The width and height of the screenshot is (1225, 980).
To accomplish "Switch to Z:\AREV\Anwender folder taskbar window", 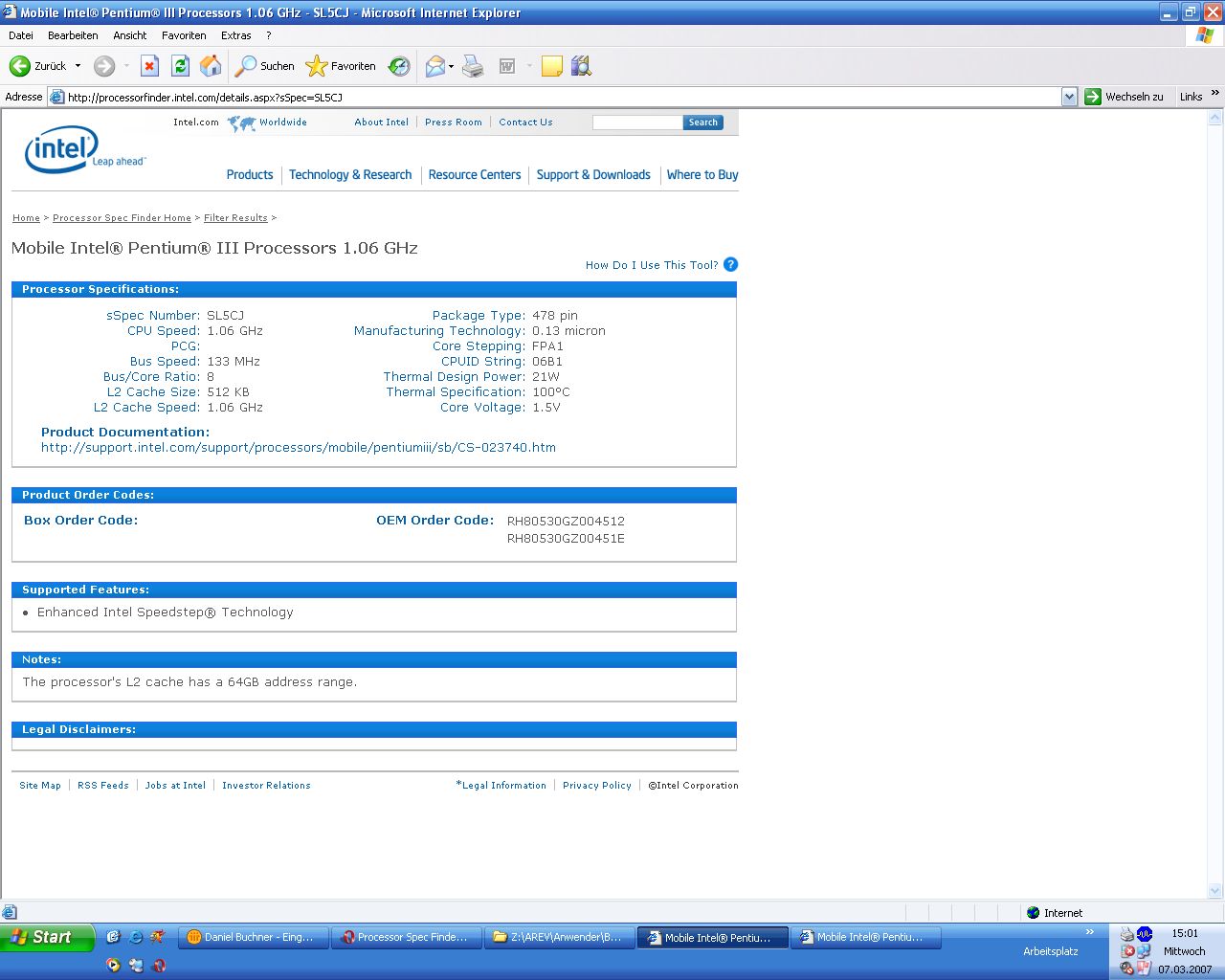I will click(560, 937).
